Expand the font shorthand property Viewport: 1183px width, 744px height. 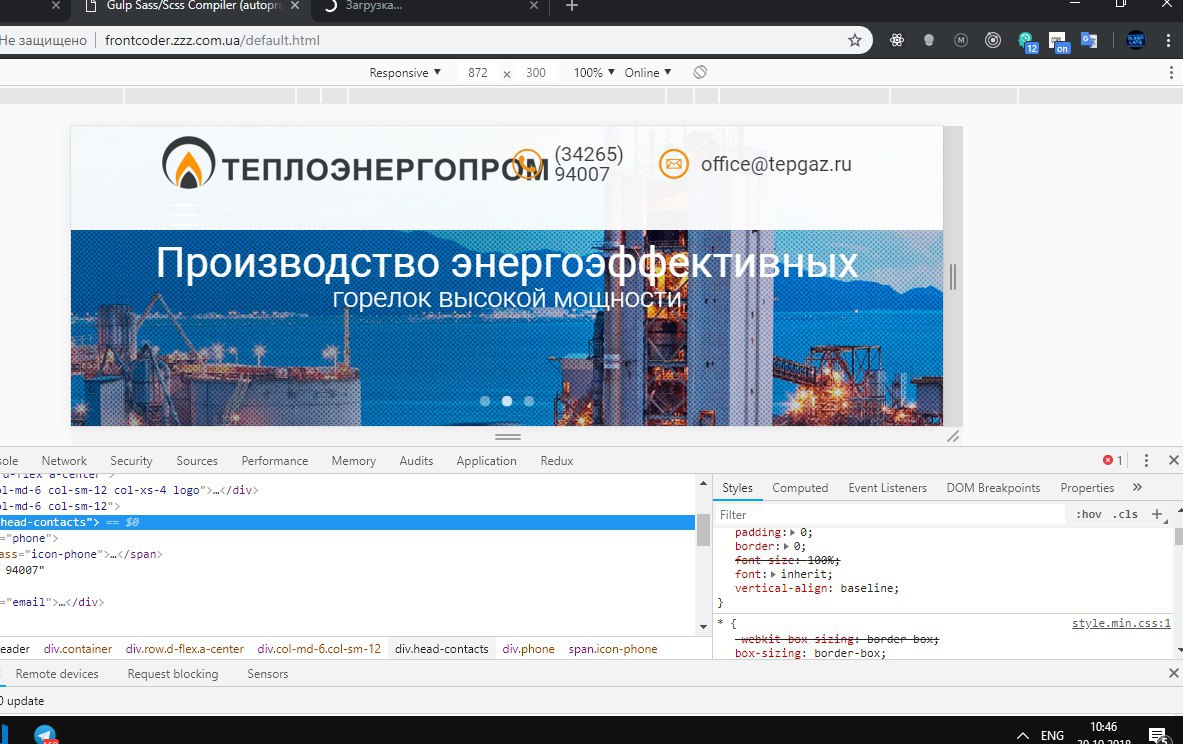click(773, 574)
